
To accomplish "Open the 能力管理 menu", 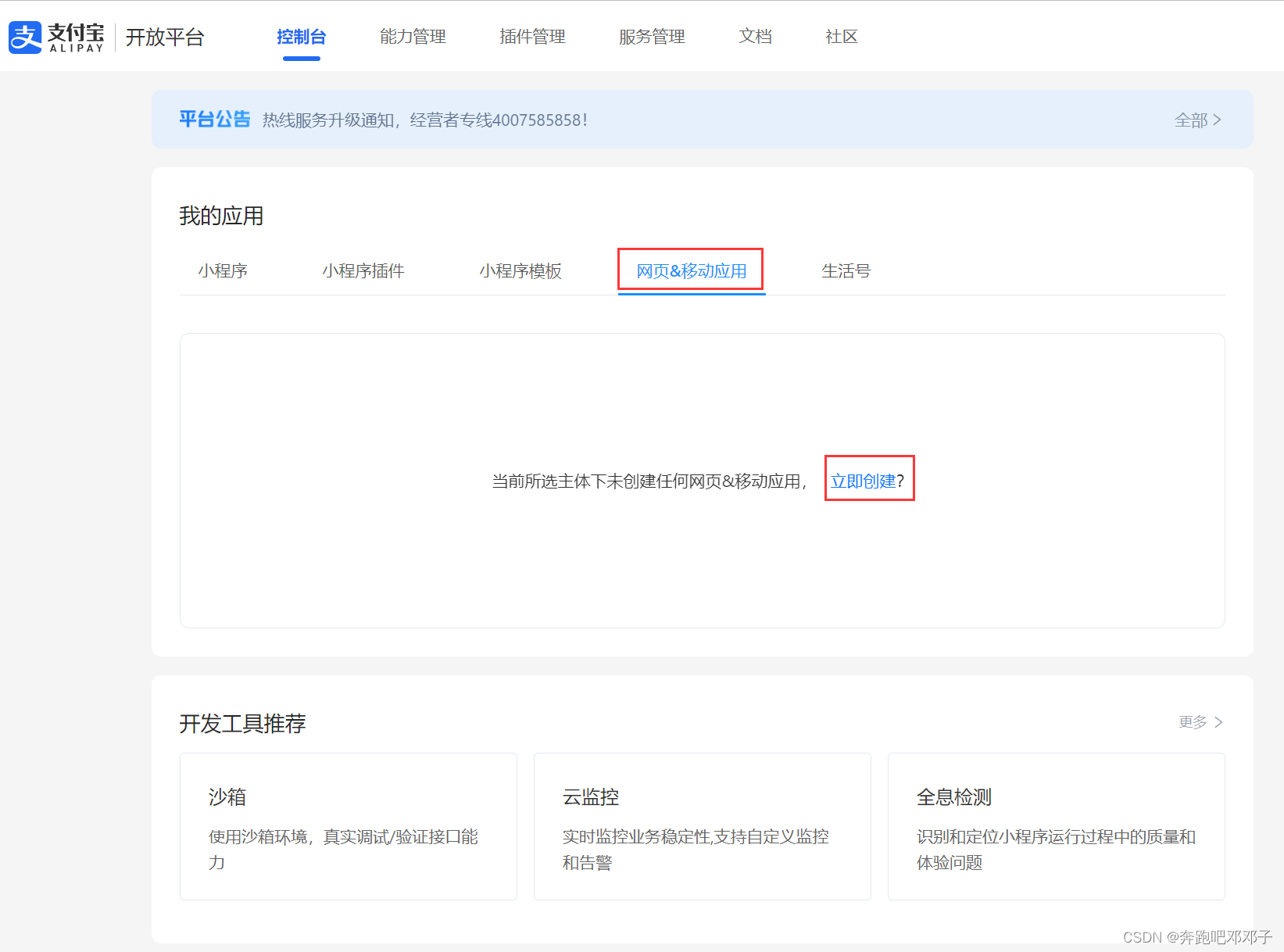I will 413,37.
